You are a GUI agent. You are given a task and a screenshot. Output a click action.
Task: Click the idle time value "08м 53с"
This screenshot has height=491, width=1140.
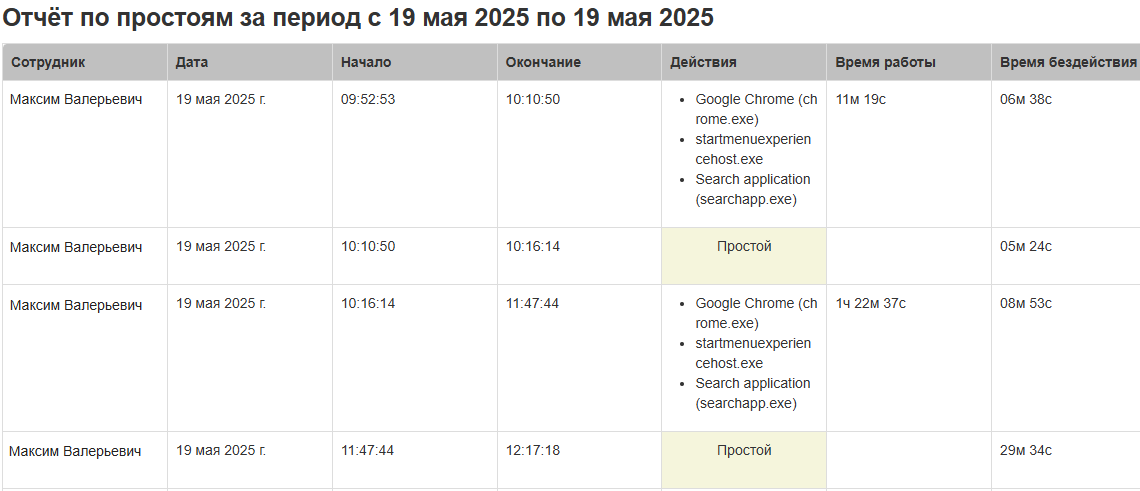[1026, 303]
